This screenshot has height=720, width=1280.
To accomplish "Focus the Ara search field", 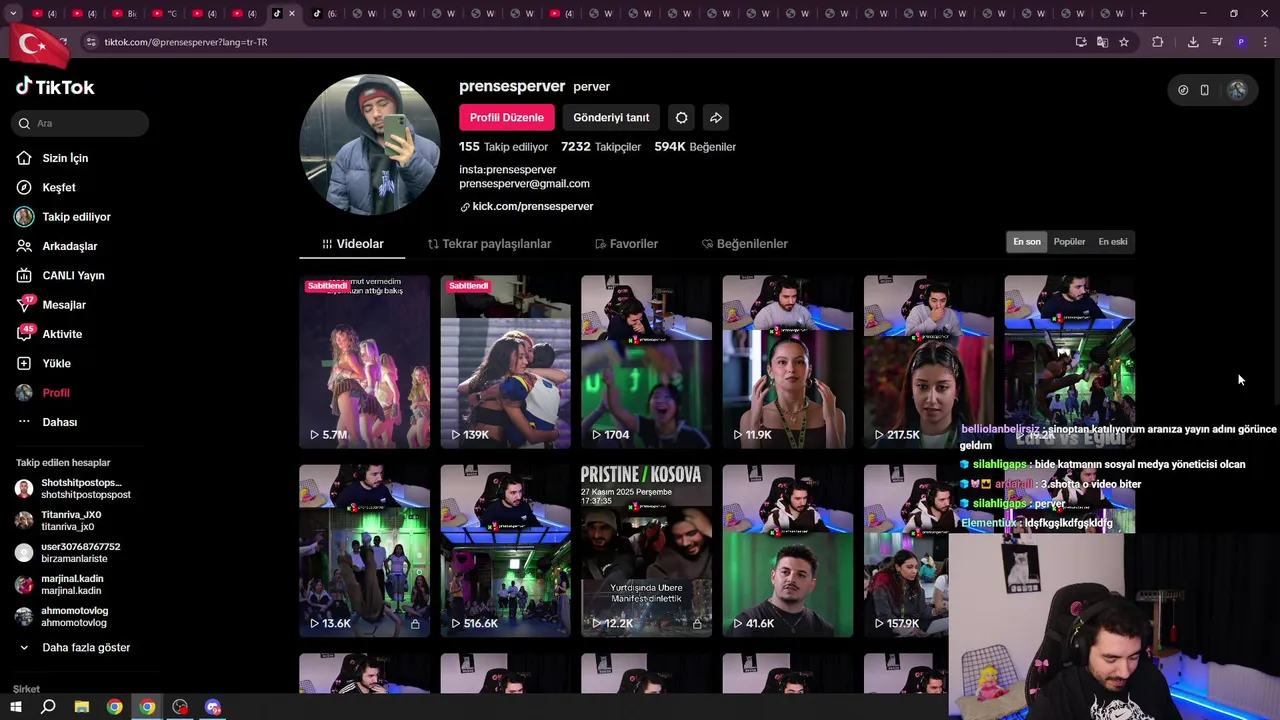I will (81, 123).
